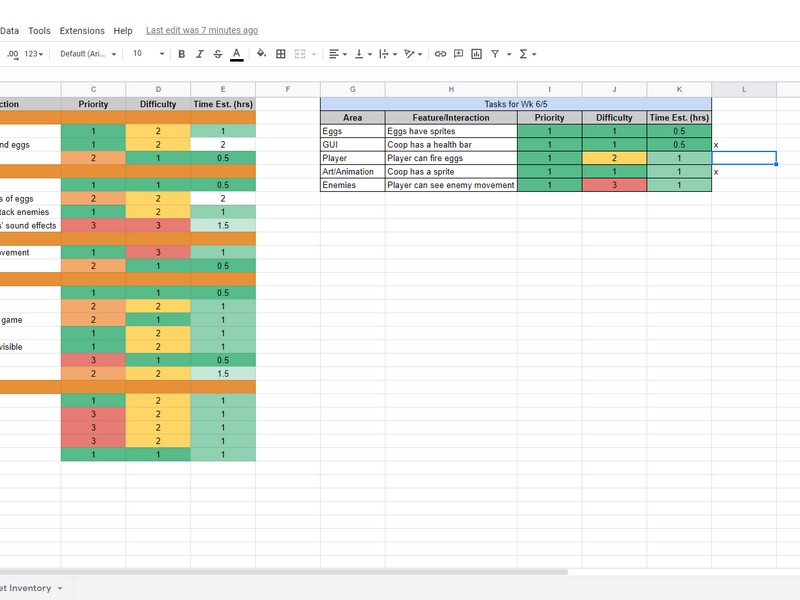
Task: Toggle strikethrough formatting
Action: [x=217, y=54]
